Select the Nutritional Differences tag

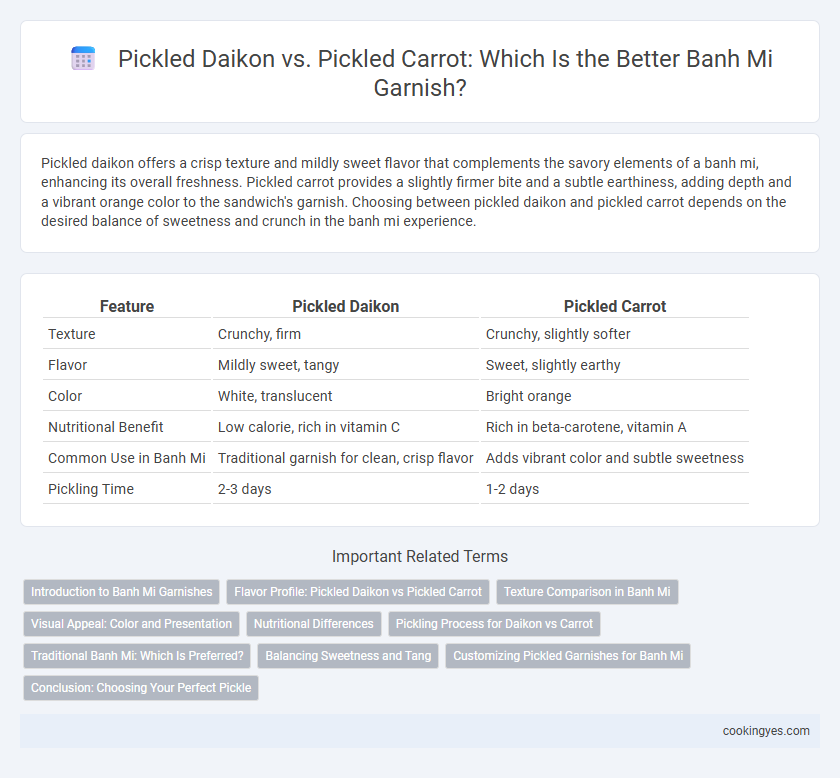point(313,624)
